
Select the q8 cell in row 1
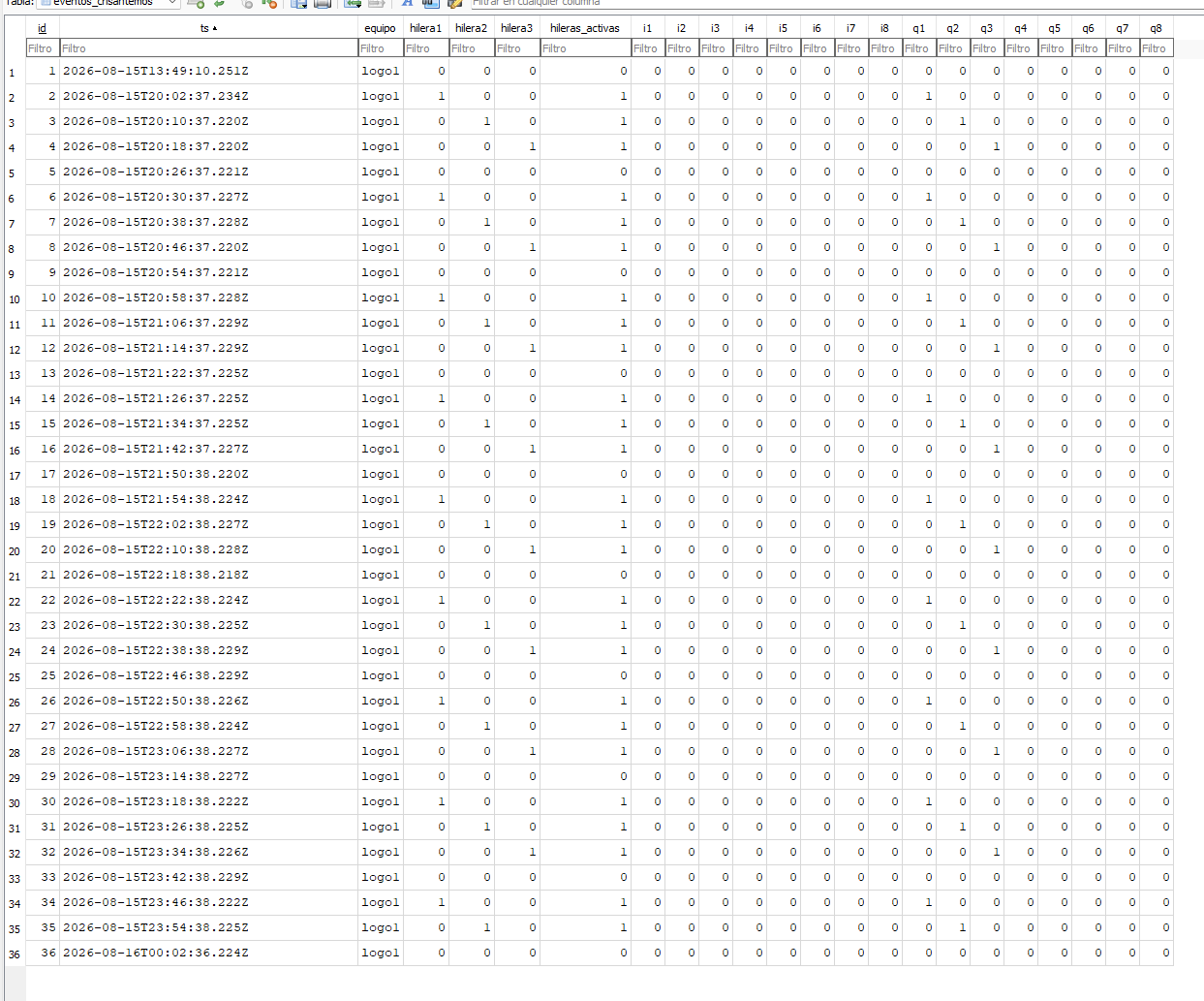(1157, 71)
